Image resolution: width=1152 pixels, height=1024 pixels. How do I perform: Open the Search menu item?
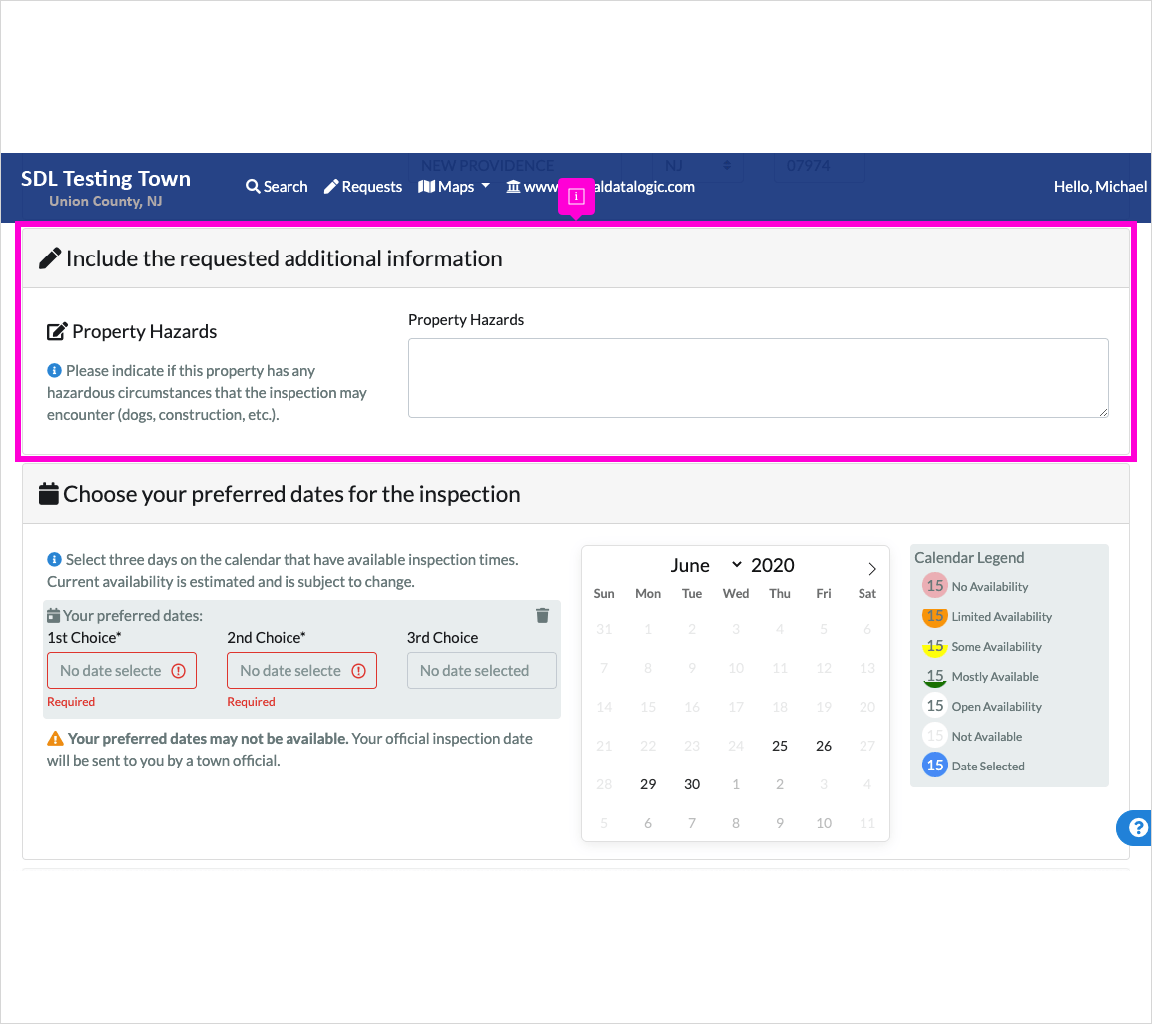(276, 187)
